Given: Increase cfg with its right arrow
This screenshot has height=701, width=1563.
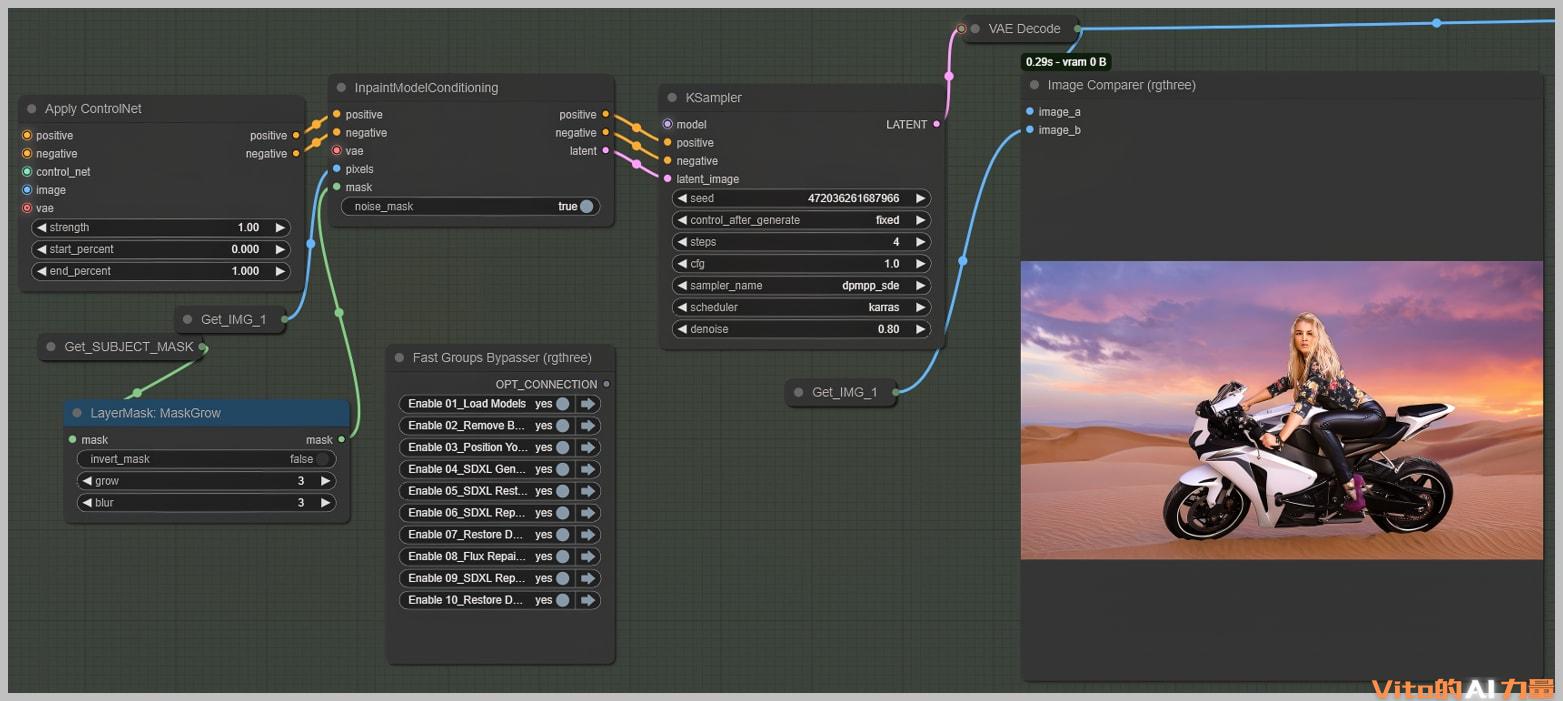Looking at the screenshot, I should coord(920,264).
